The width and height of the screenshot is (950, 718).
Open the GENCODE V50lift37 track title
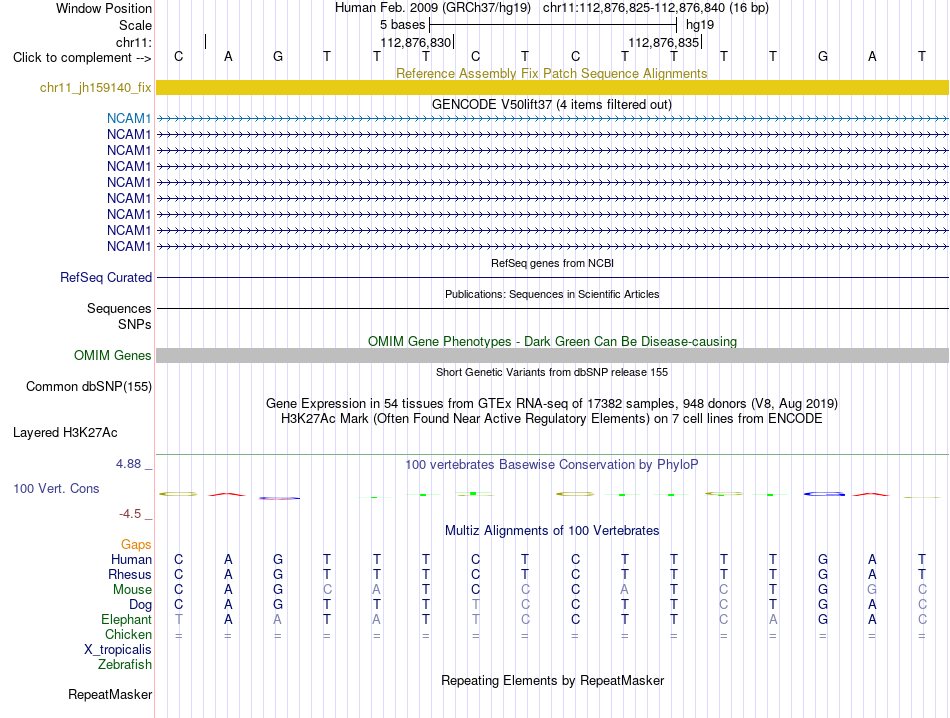[x=551, y=104]
